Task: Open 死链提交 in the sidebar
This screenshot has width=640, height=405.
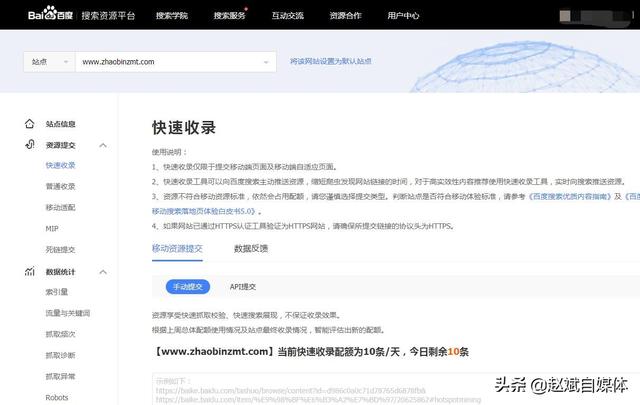Action: click(x=60, y=249)
